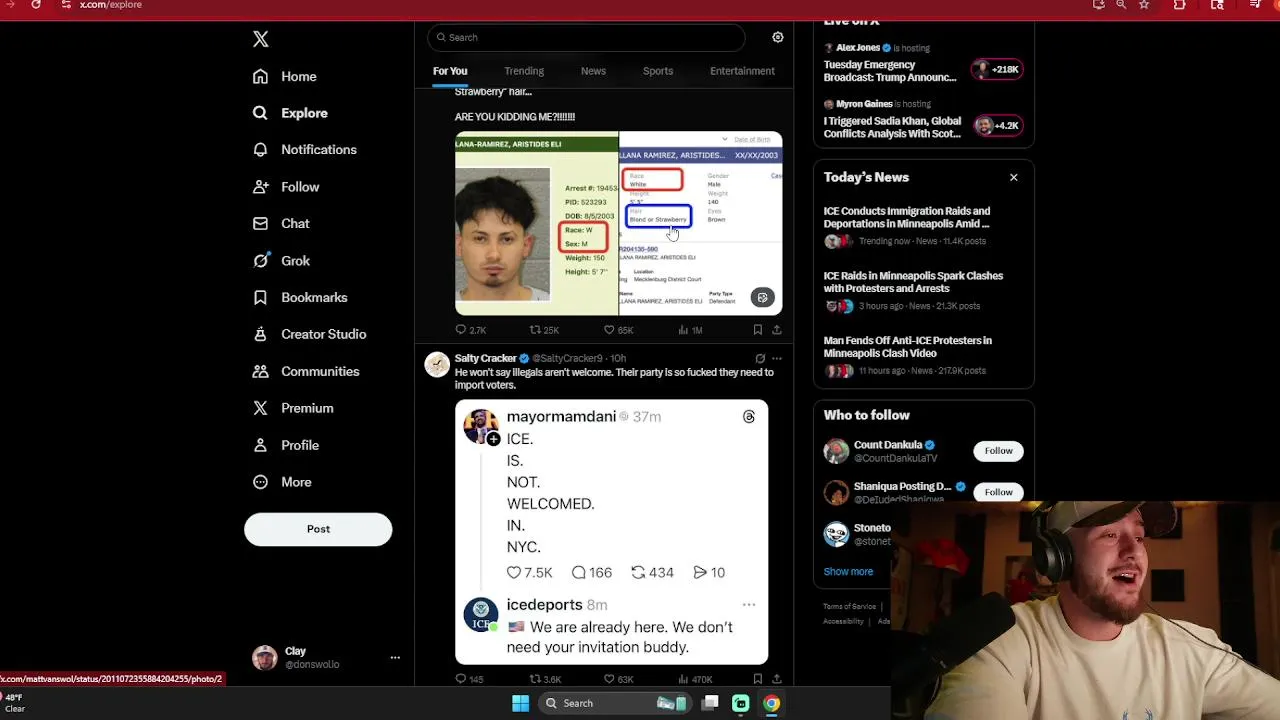
Task: Share the post with 1M views
Action: click(777, 330)
